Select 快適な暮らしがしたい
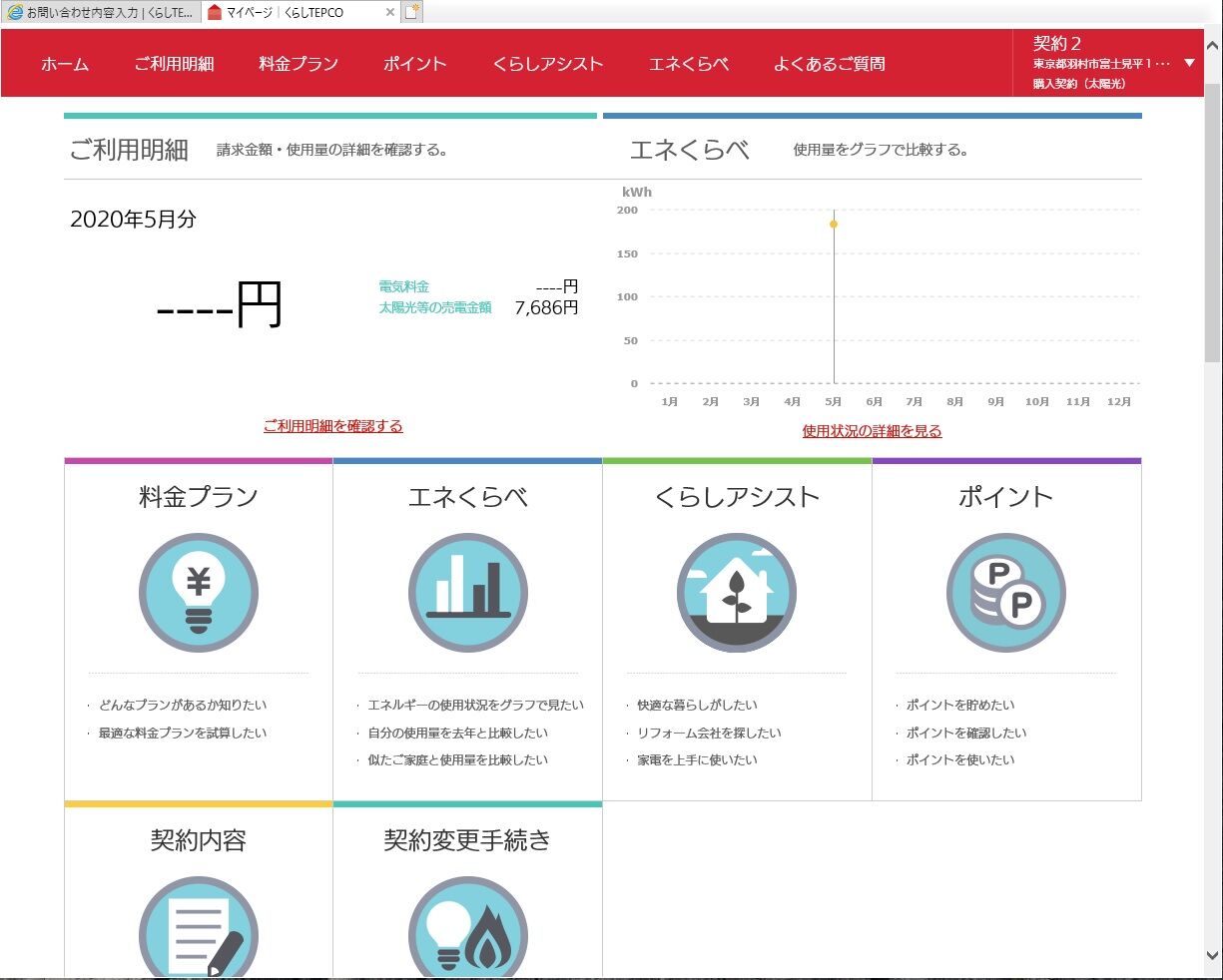1223x980 pixels. click(697, 705)
